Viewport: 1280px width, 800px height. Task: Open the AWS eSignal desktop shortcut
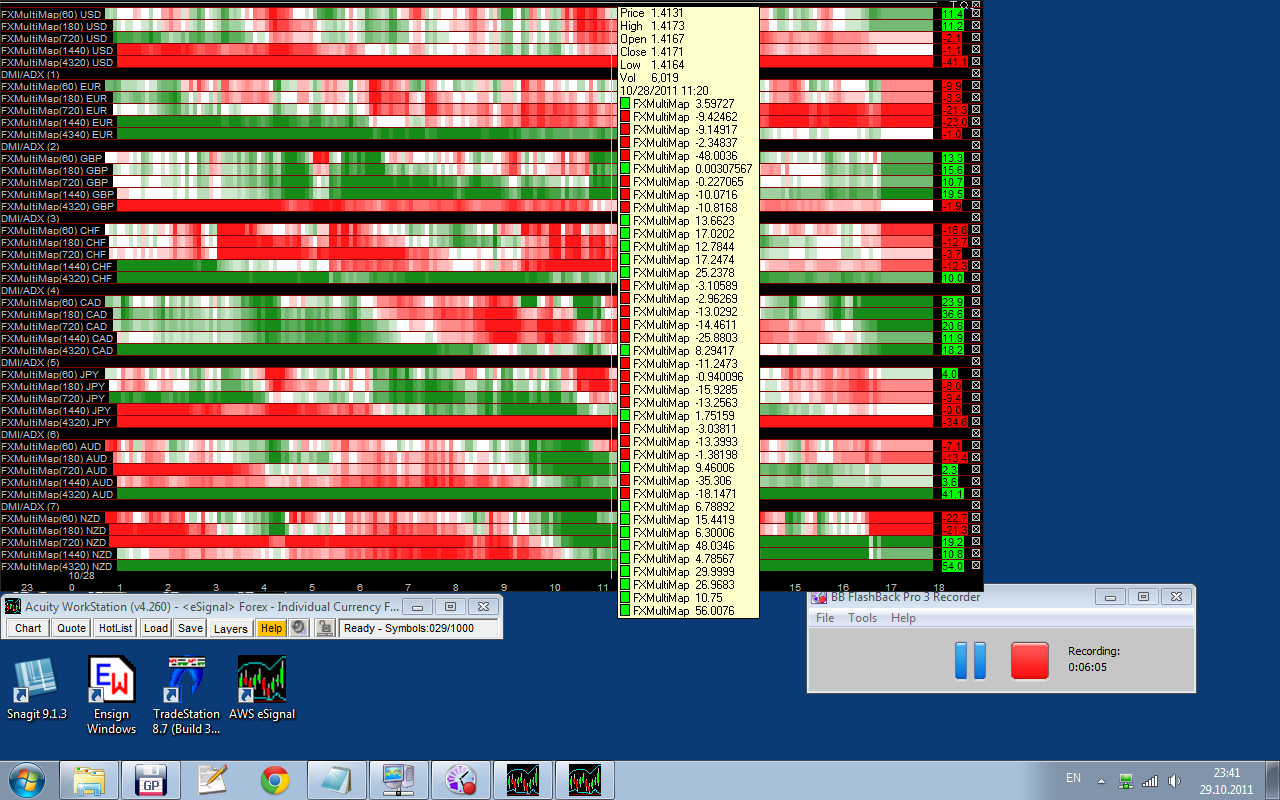coord(261,682)
